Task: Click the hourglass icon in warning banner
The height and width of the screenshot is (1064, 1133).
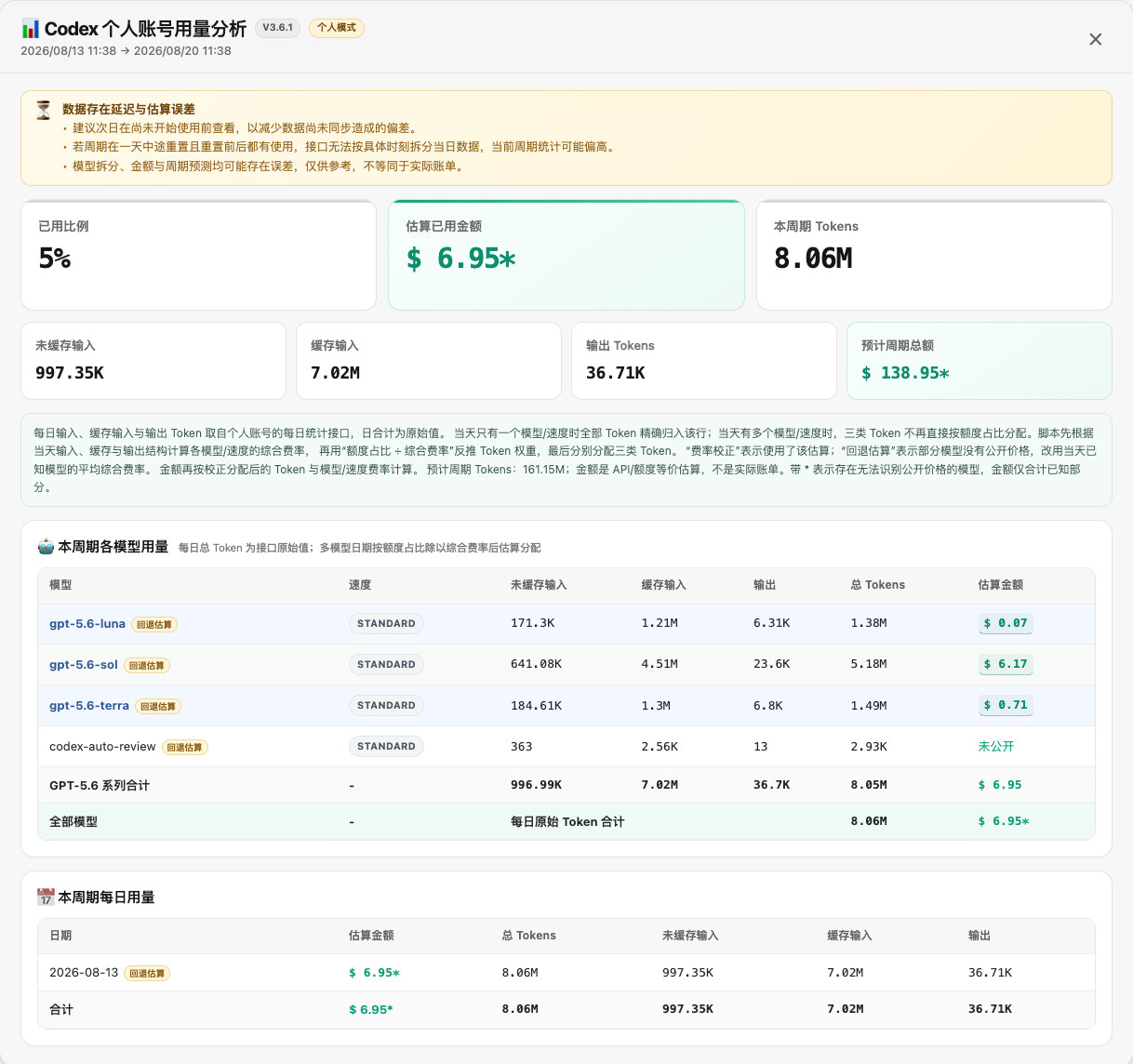Action: point(44,110)
